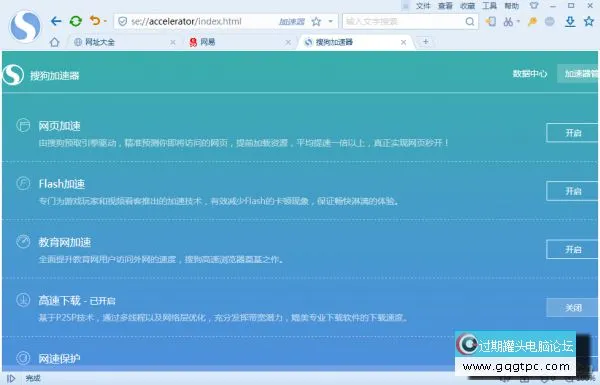Close the 搜狗加速器 tab
Screen dimensions: 600x385
pyautogui.click(x=403, y=42)
